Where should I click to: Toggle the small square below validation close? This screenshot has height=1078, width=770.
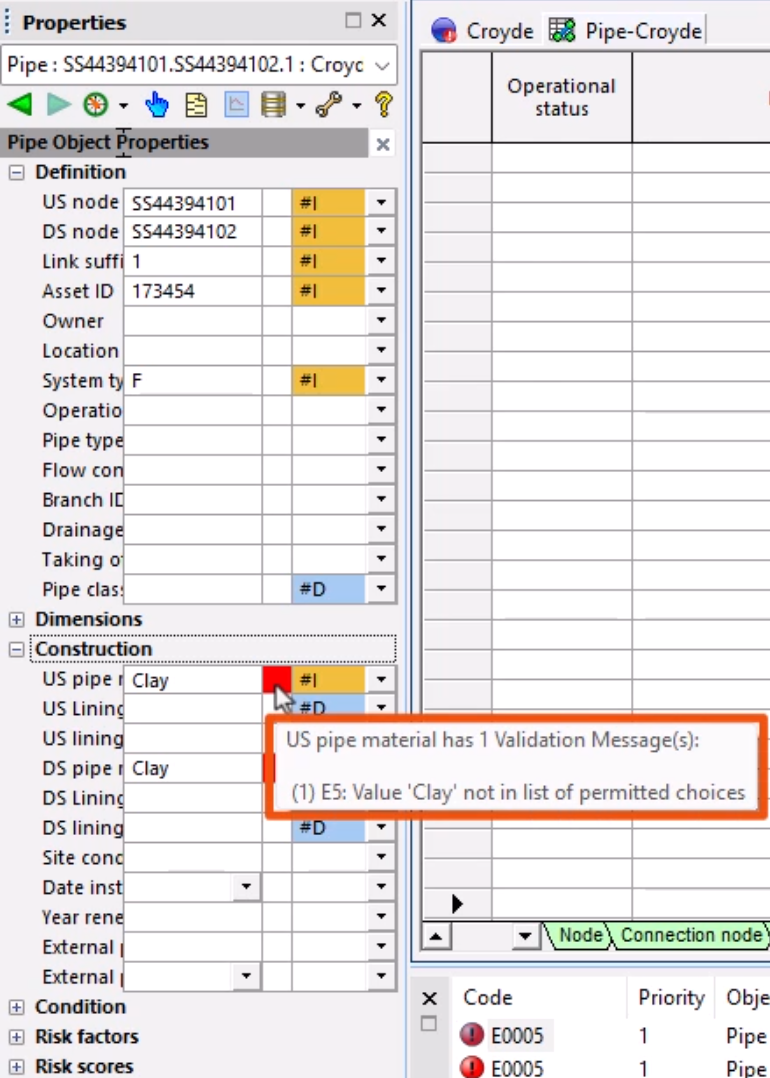point(428,1024)
